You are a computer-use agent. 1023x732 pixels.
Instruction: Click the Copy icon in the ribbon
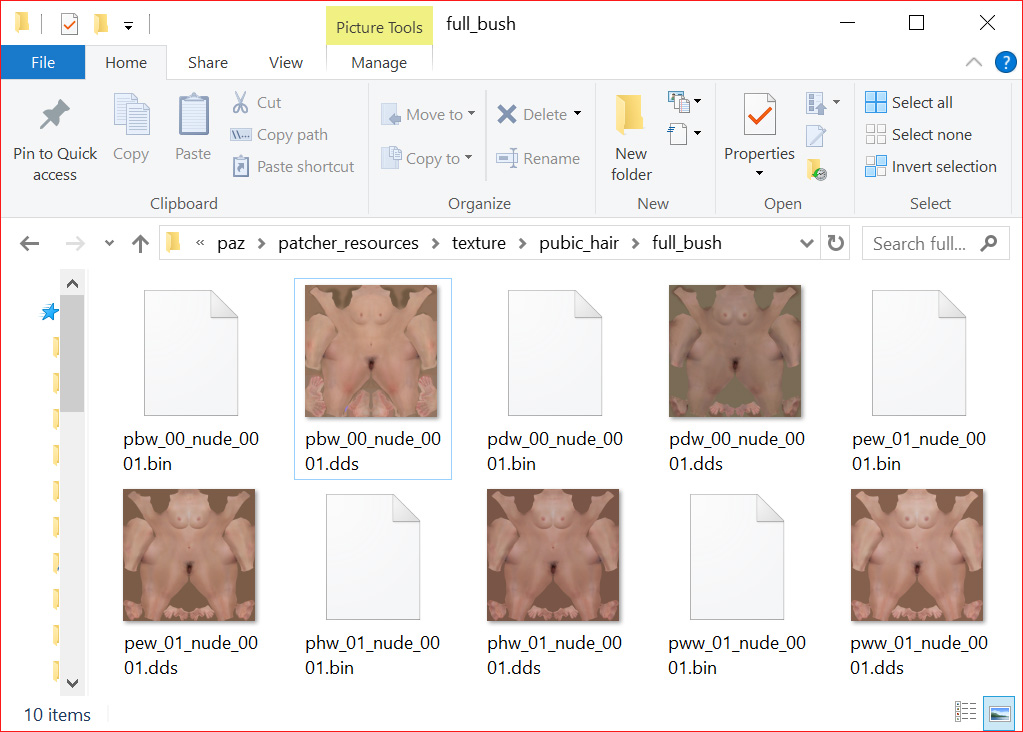tap(131, 128)
